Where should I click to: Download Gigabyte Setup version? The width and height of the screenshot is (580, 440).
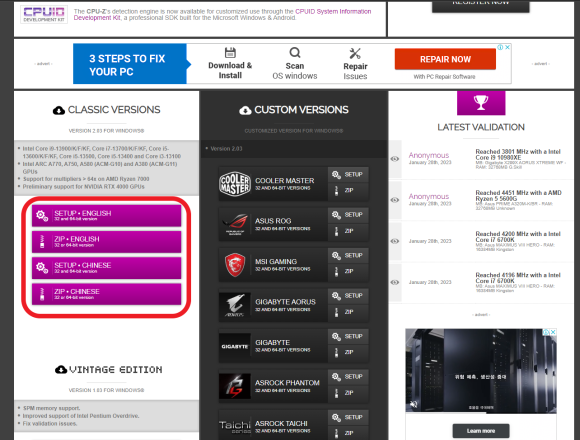348,336
